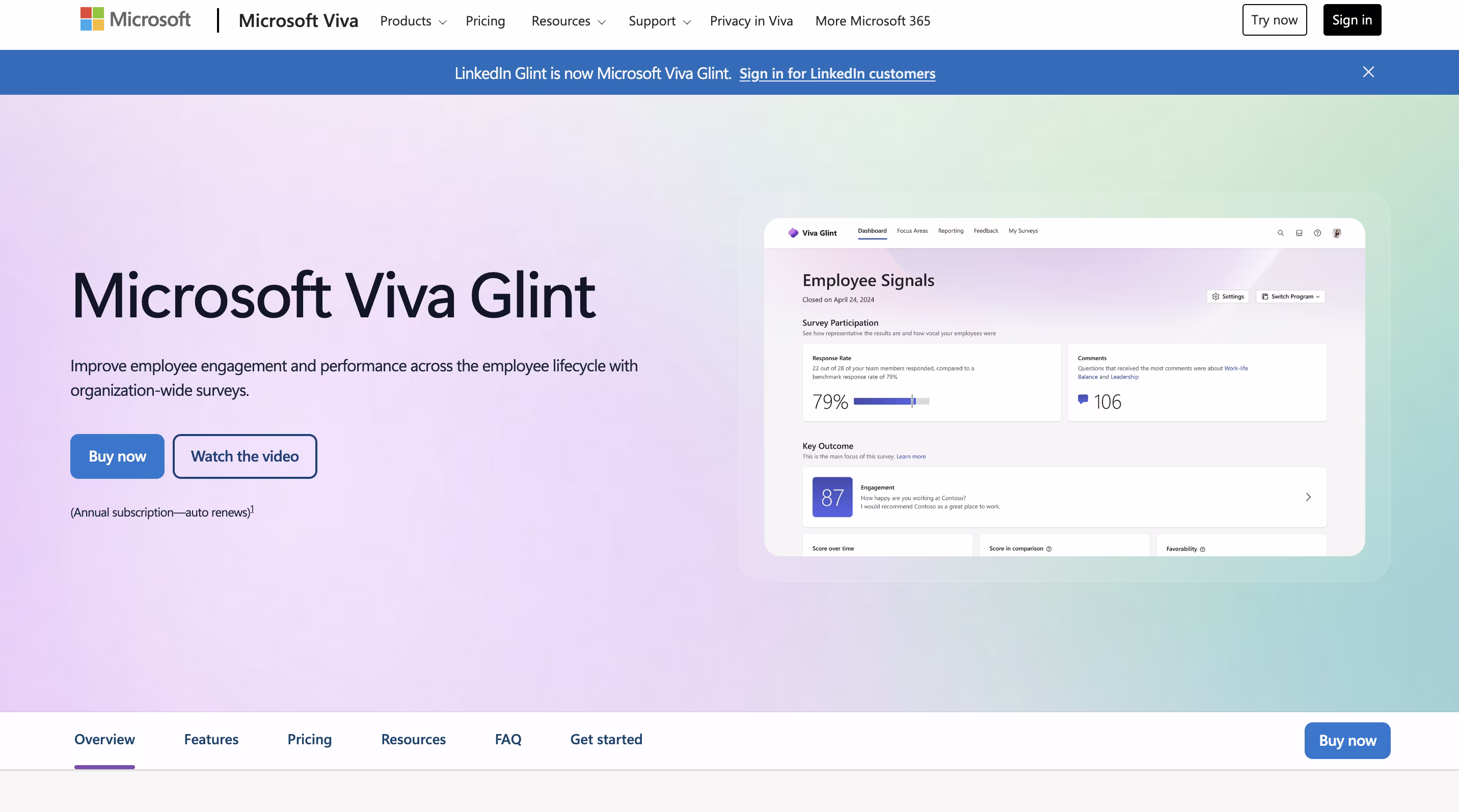The image size is (1459, 812).
Task: Click the help question mark icon in dashboard
Action: [x=1317, y=233]
